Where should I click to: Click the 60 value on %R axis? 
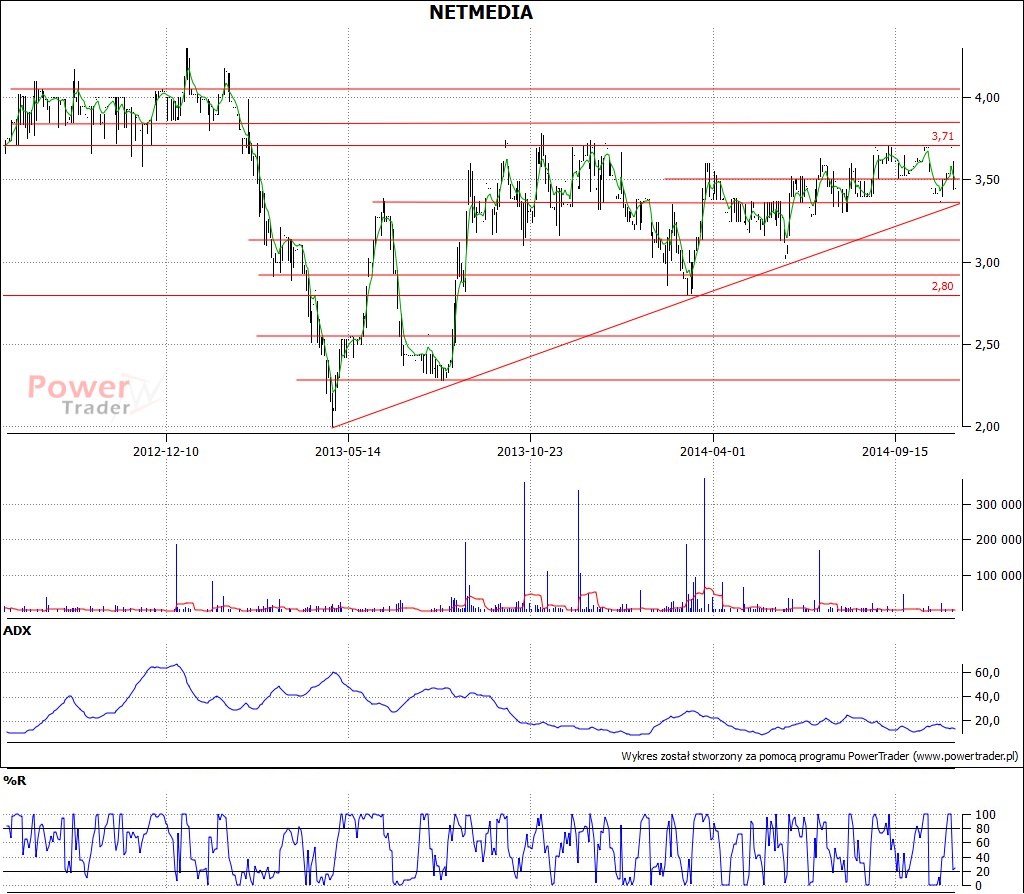point(982,843)
